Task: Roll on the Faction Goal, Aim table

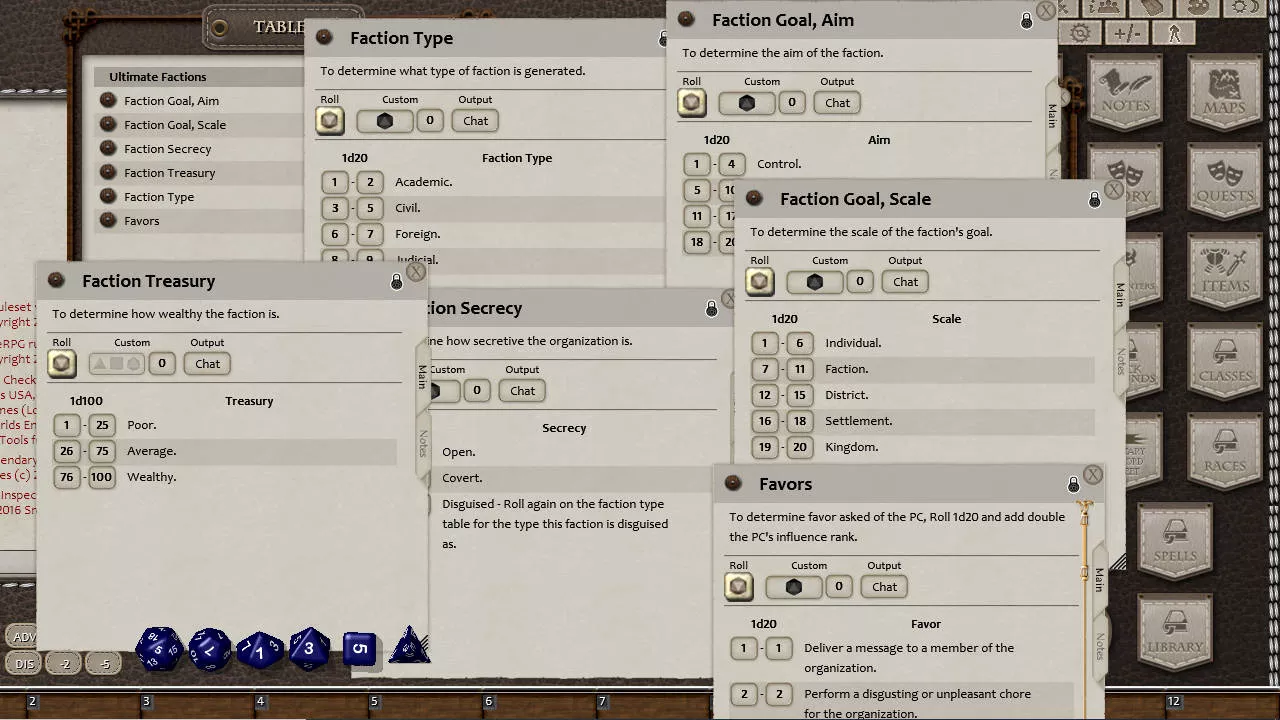Action: (x=692, y=103)
